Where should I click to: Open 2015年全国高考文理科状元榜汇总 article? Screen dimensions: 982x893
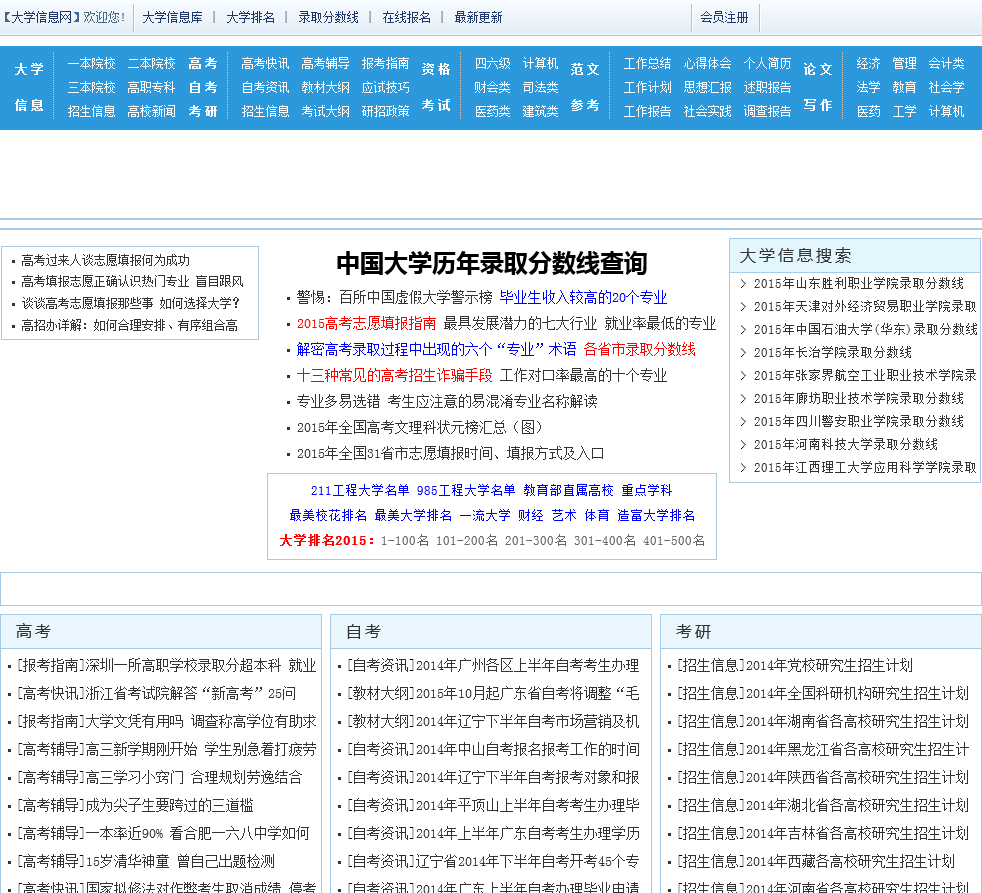(419, 427)
